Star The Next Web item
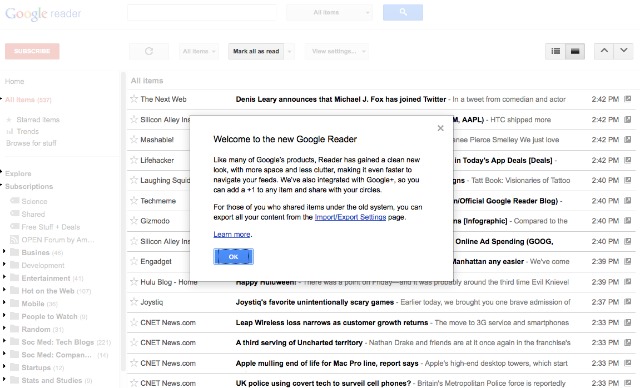The width and height of the screenshot is (640, 388). (133, 99)
